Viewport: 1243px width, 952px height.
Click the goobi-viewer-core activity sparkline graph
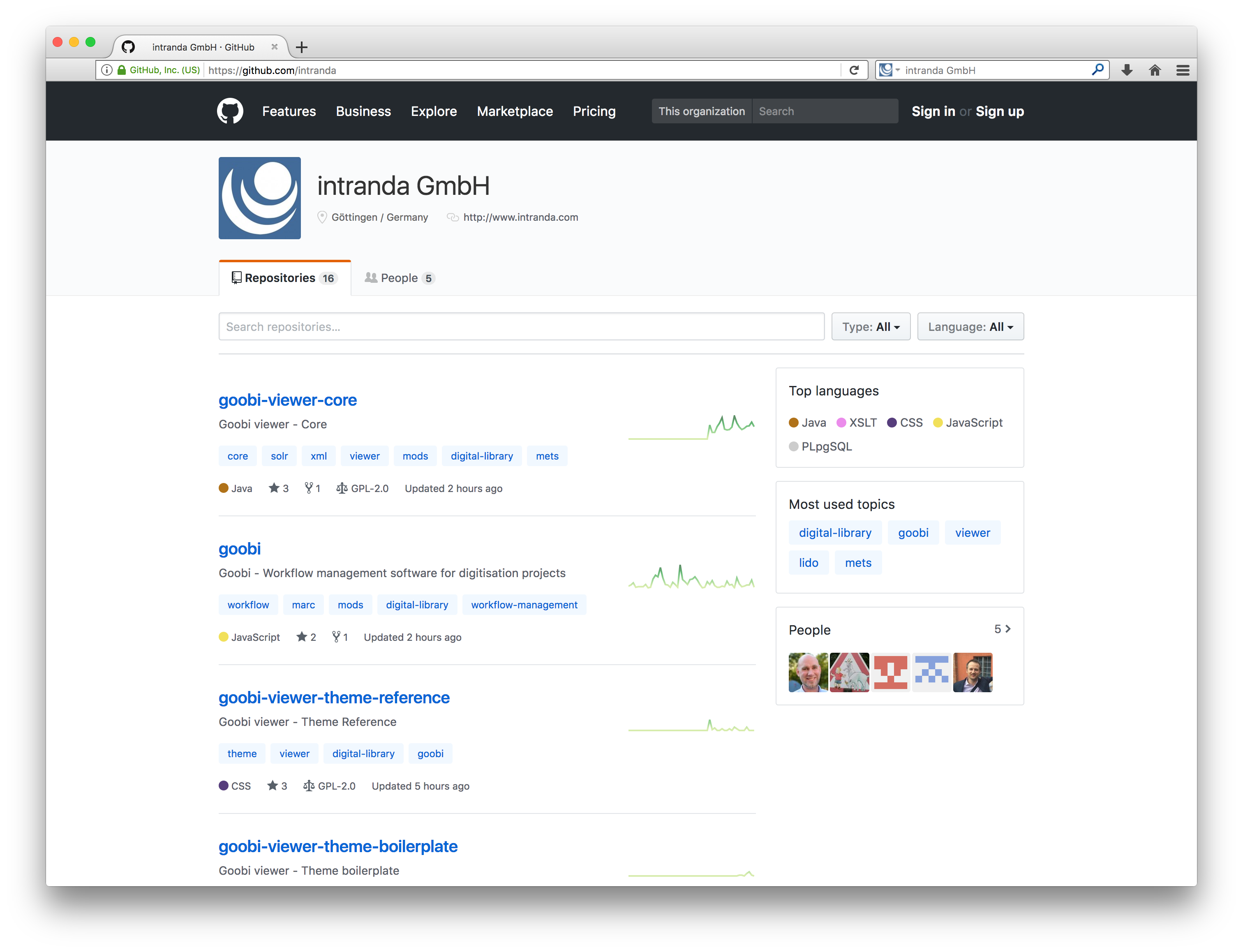coord(691,427)
